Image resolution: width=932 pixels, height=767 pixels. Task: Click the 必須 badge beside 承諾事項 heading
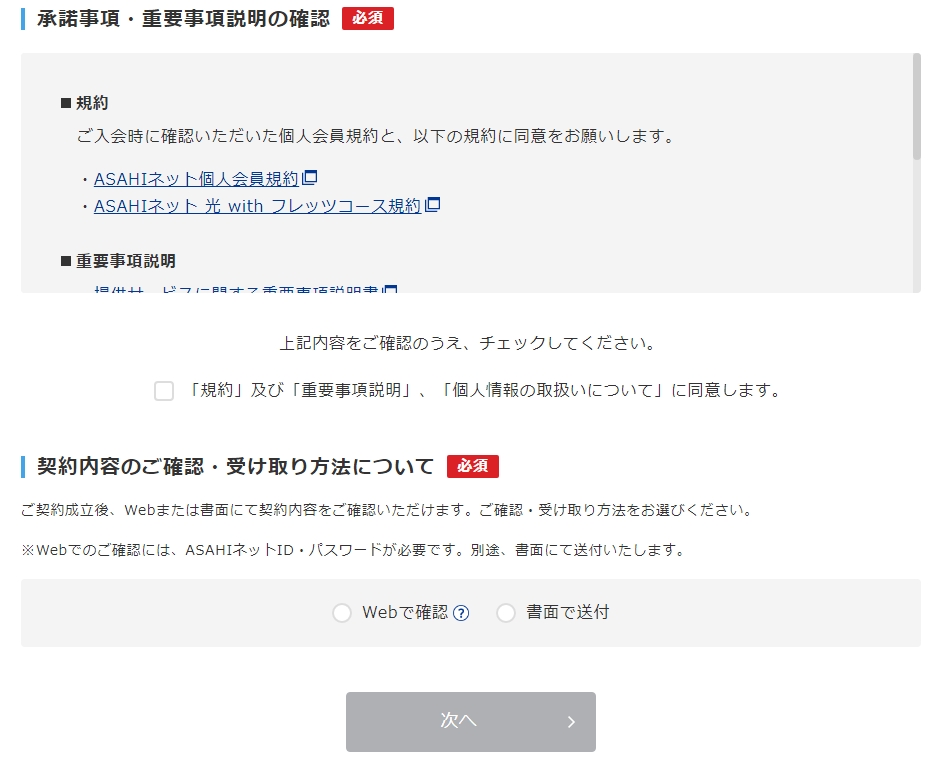click(368, 19)
